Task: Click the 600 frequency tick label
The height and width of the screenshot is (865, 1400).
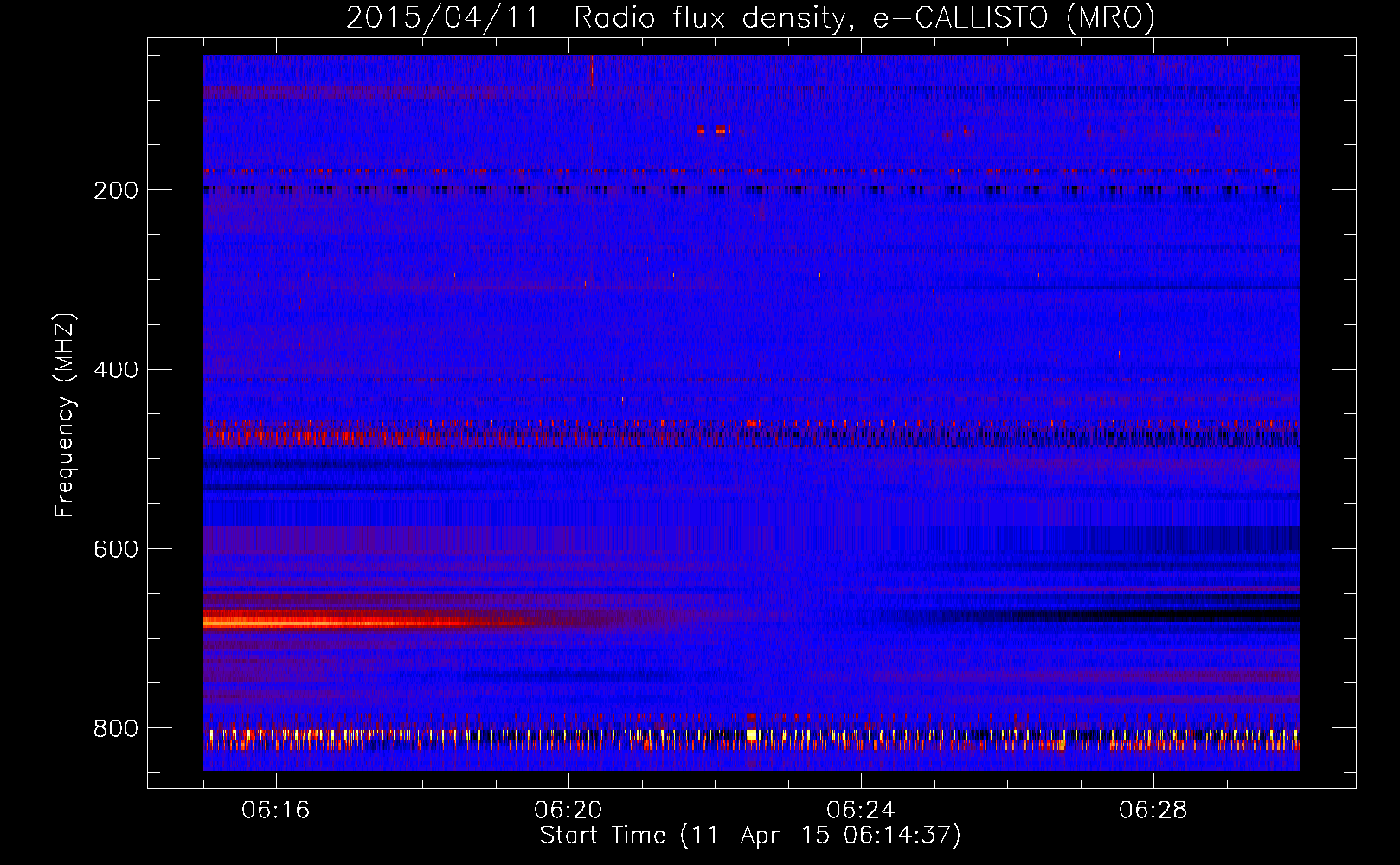Action: (x=116, y=550)
